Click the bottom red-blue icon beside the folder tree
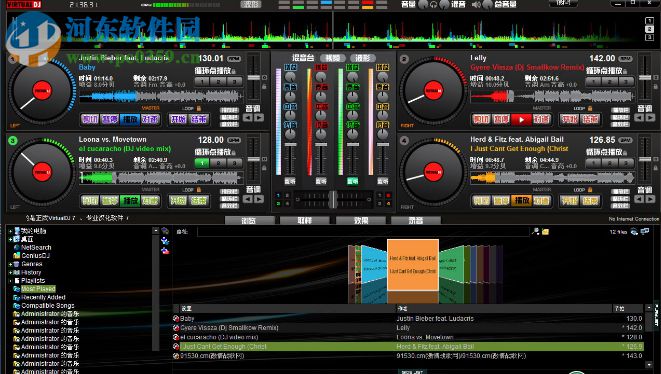 (x=165, y=251)
